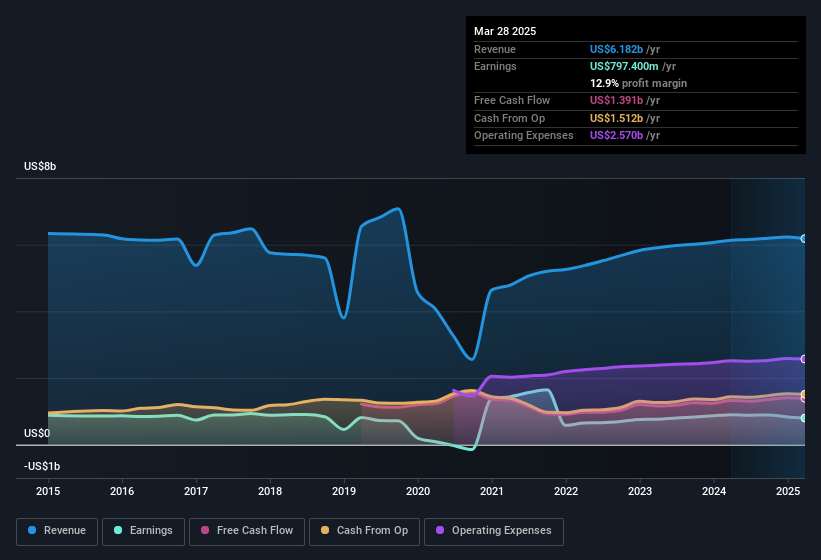Click the purple Operating Expenses end-point marker
This screenshot has height=560, width=821.
pos(804,359)
